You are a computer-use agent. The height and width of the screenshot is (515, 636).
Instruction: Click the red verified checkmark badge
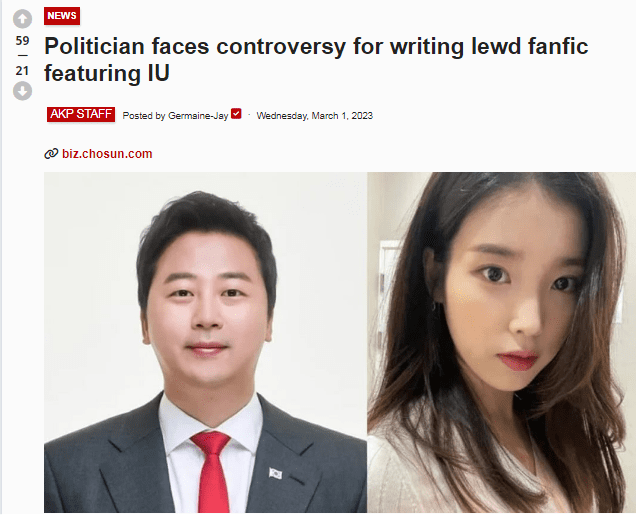tap(236, 114)
